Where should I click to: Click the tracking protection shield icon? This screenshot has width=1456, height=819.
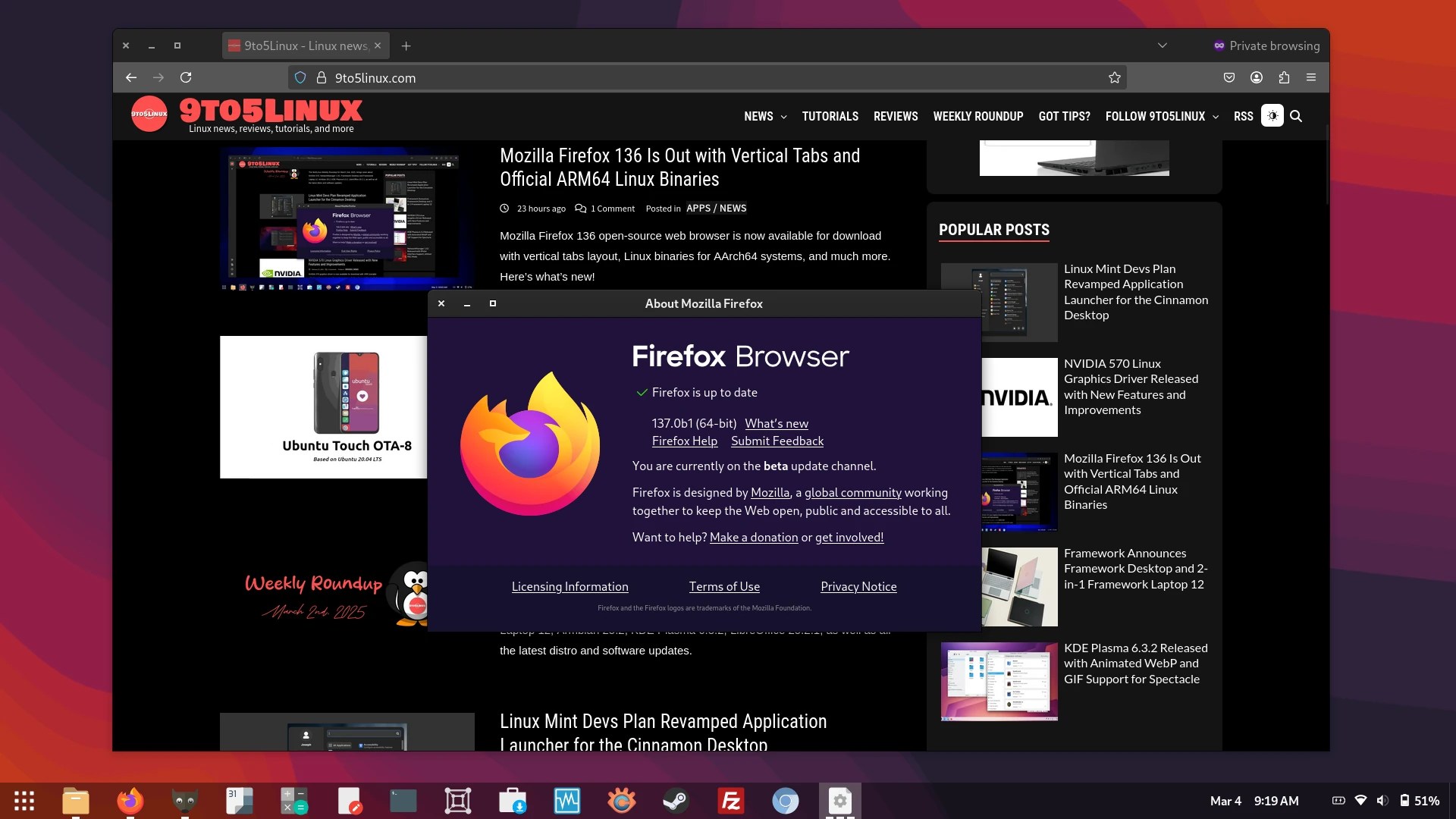(x=300, y=77)
